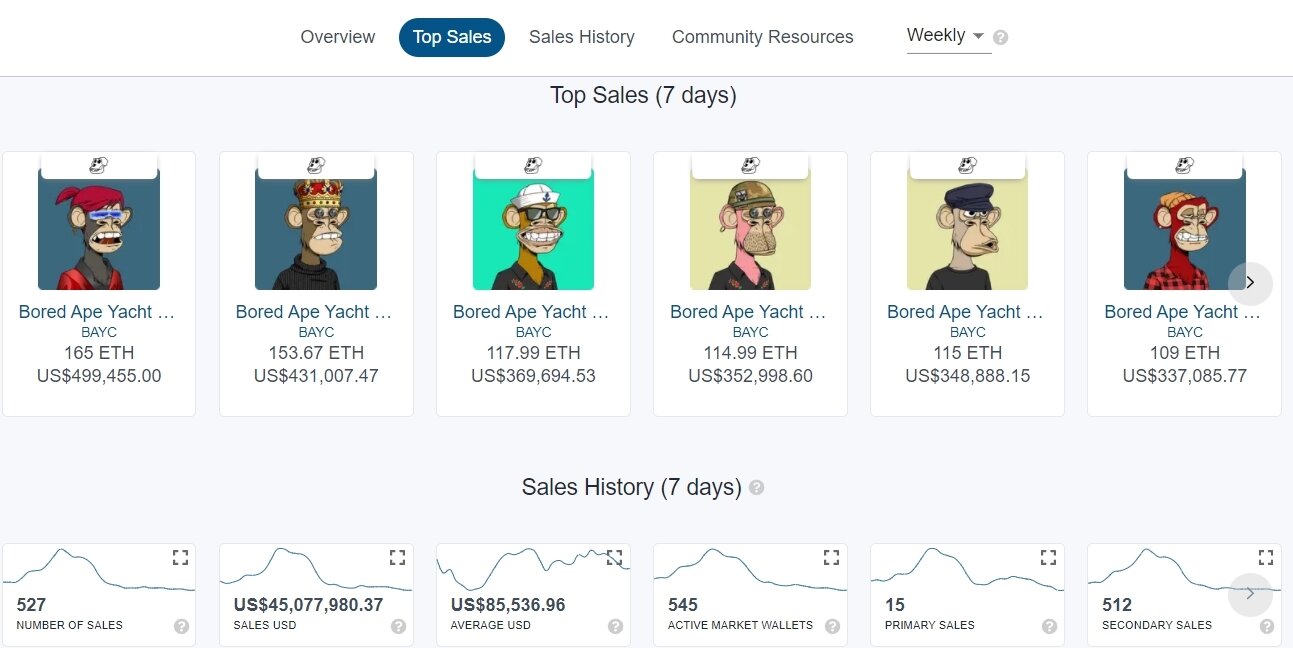Open the Community Resources tab

763,37
